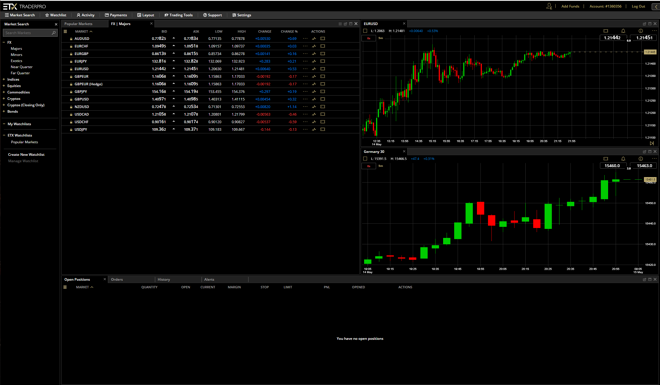Open EURUSD chart timeframe dropdown
660x385 pixels.
click(369, 38)
